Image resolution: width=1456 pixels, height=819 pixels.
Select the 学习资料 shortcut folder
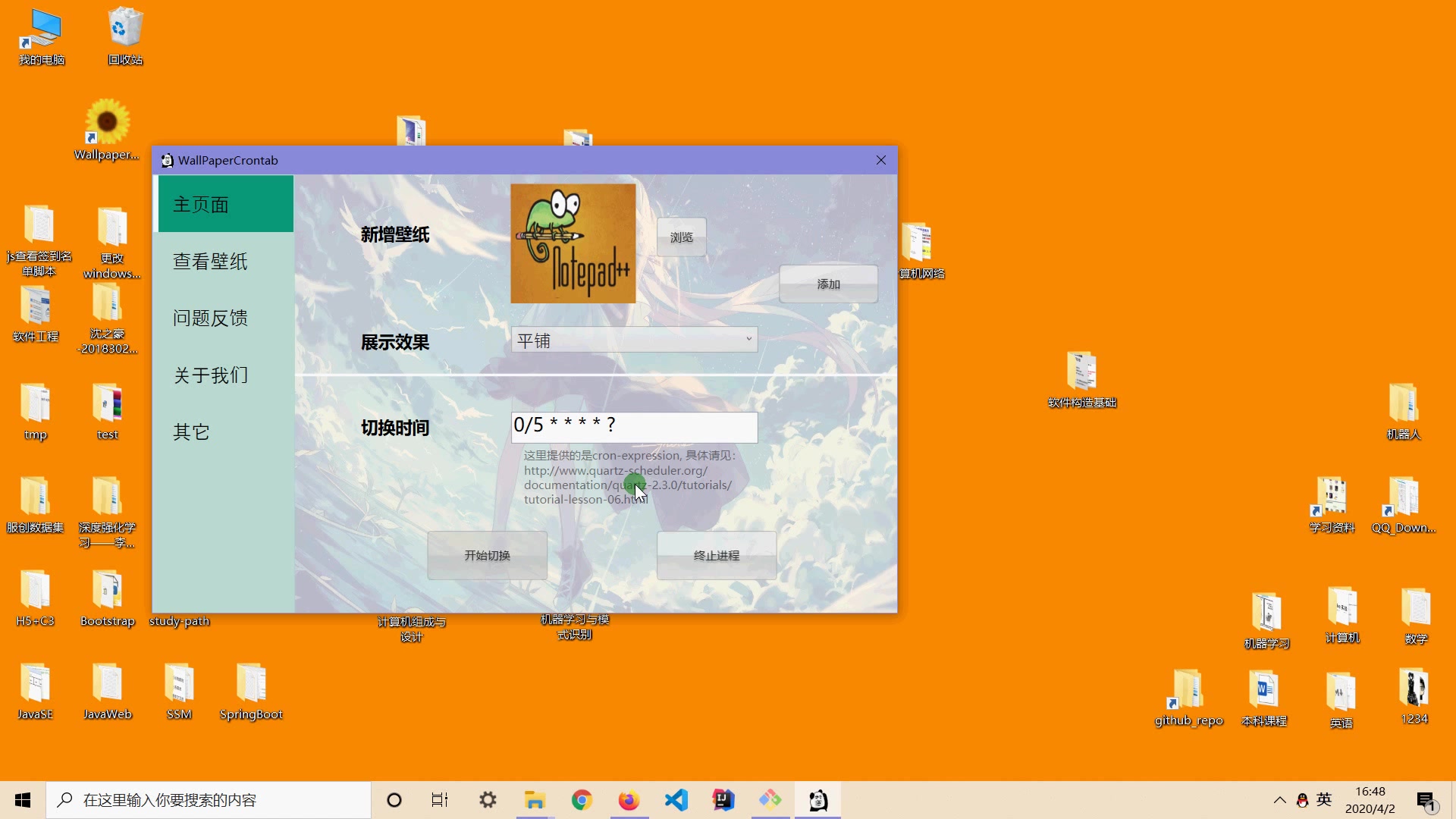pos(1332,505)
